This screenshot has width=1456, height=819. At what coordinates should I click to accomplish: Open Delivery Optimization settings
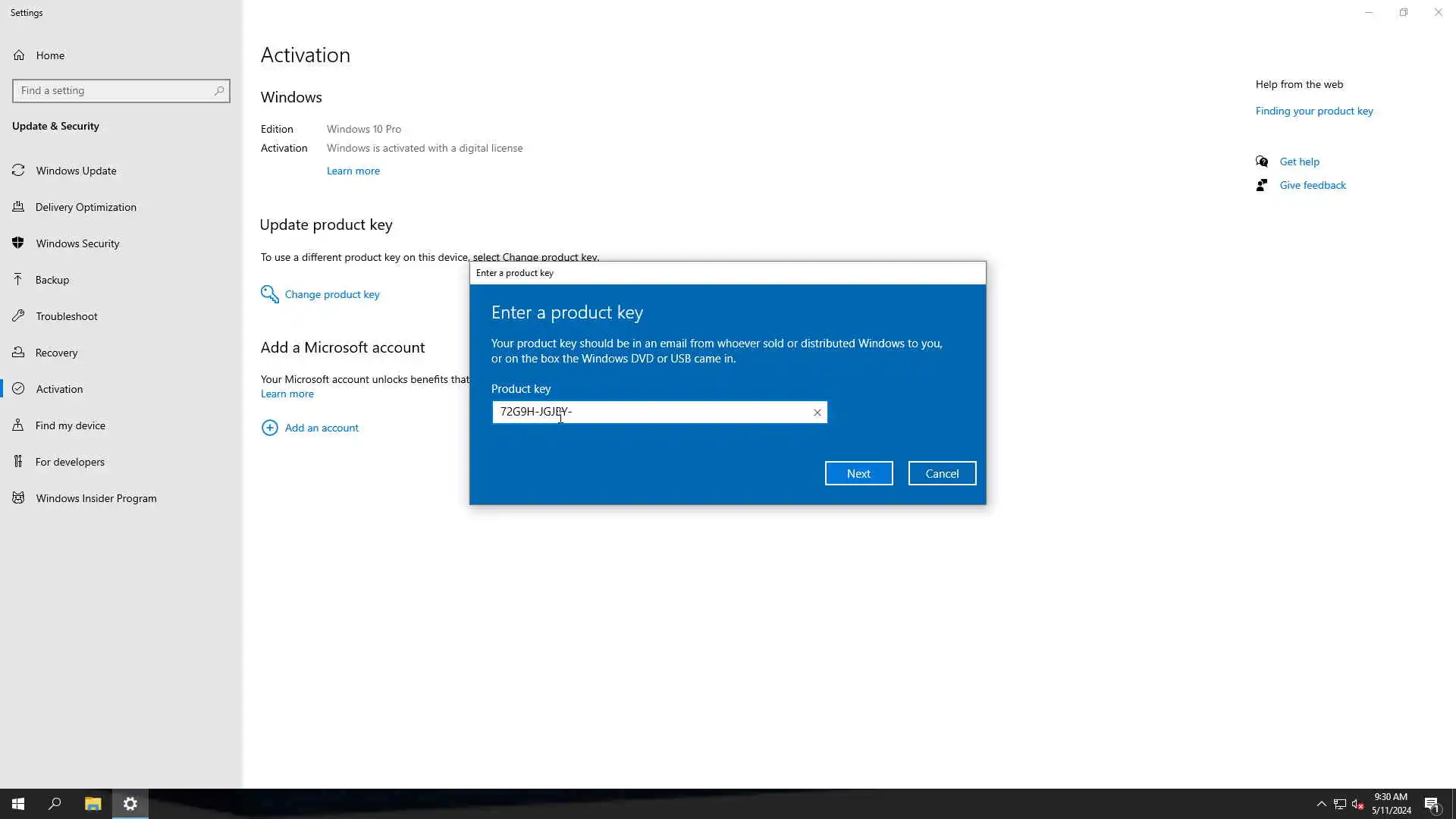(x=86, y=207)
